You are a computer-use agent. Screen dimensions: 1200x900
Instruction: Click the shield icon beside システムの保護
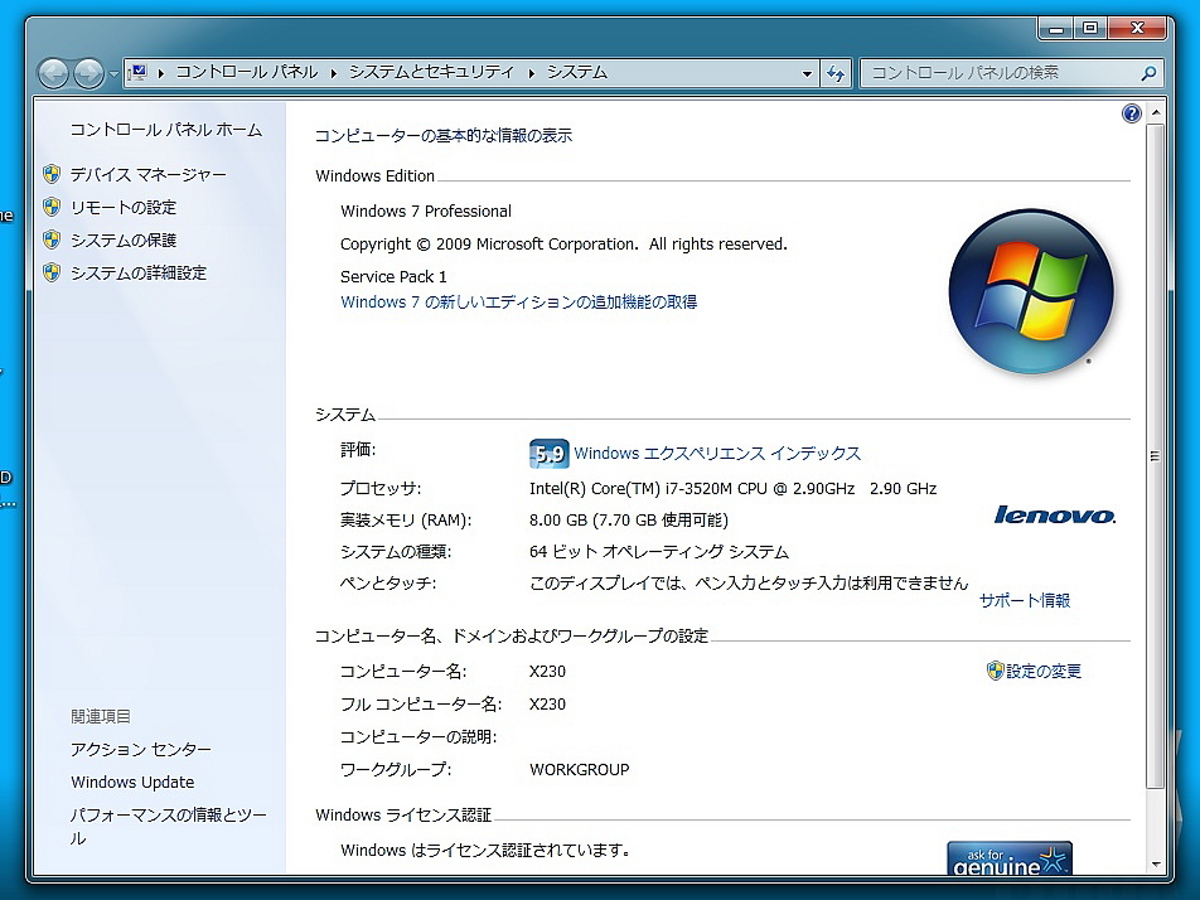tap(52, 240)
